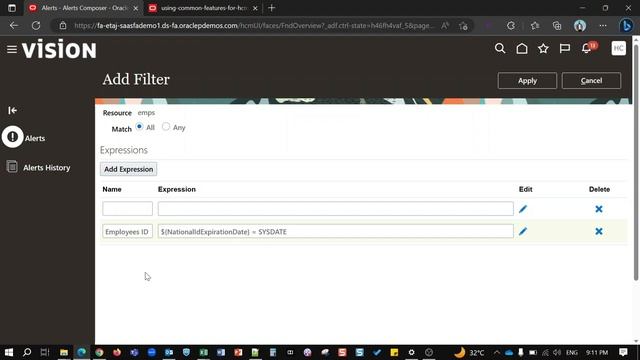Click the Read aloud icon in address bar
The height and width of the screenshot is (360, 640).
pos(445,26)
